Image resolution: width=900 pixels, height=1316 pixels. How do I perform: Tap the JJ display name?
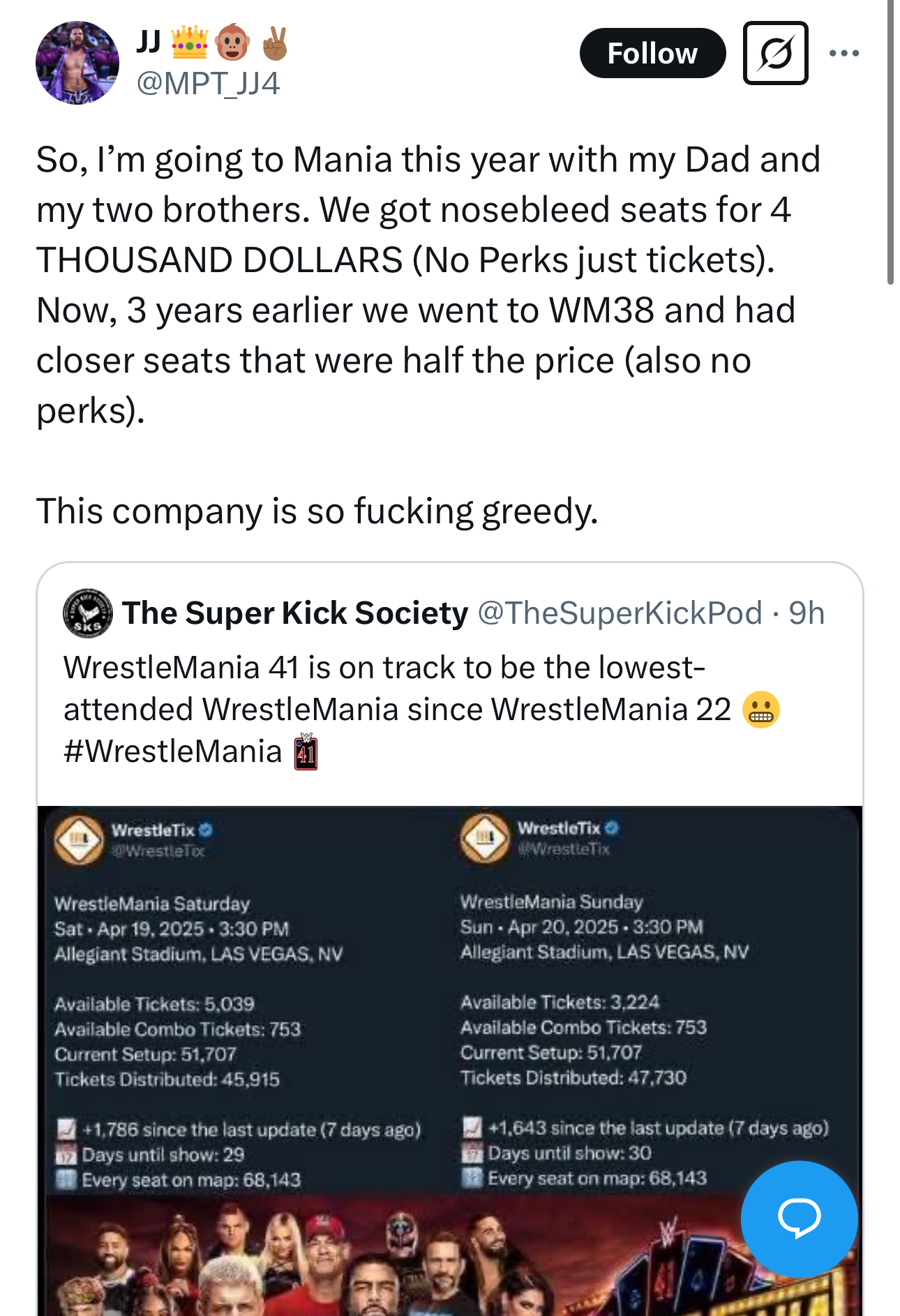coord(149,42)
